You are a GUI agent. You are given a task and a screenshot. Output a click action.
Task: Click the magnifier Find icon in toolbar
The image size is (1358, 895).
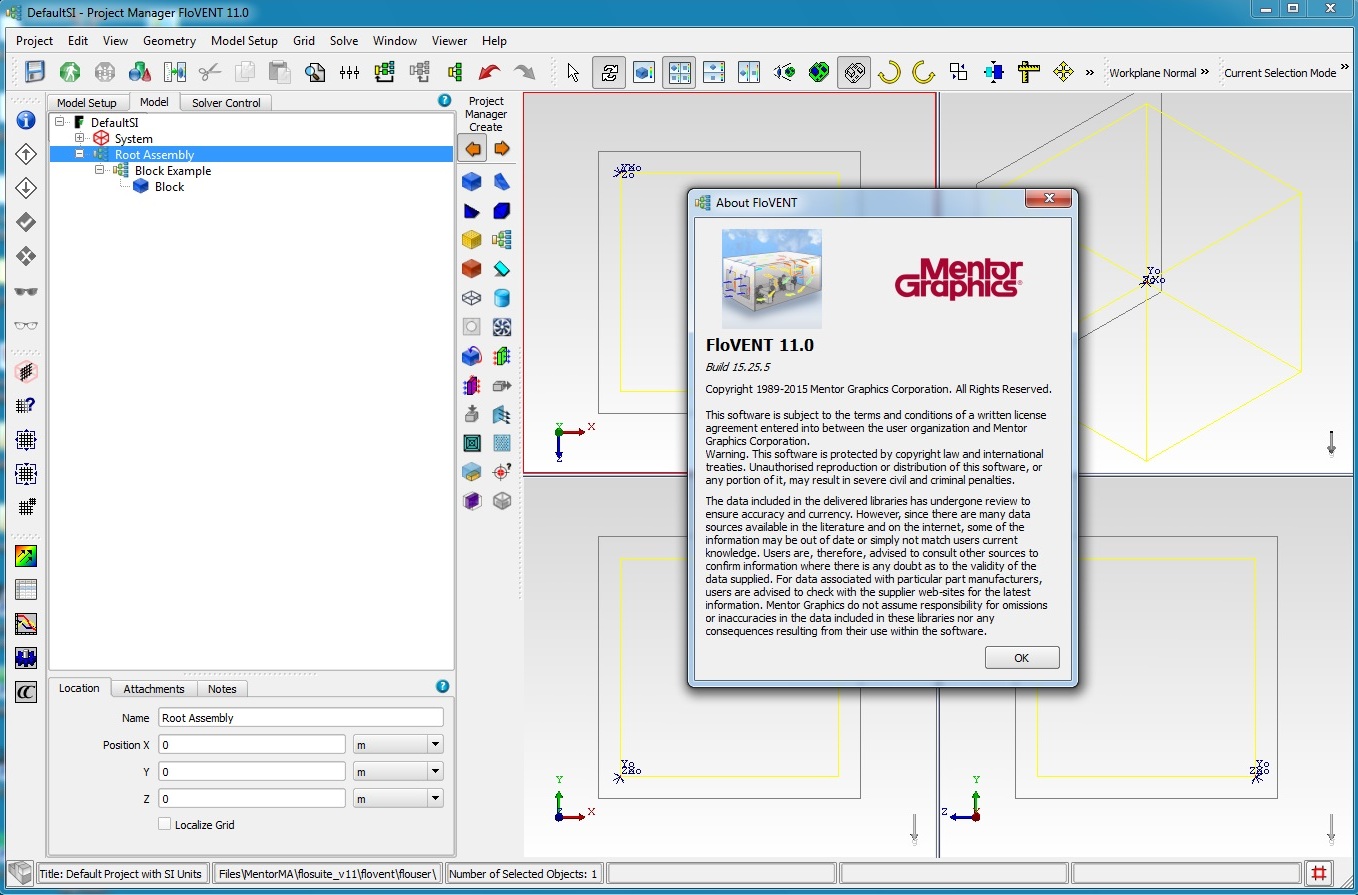(x=315, y=72)
